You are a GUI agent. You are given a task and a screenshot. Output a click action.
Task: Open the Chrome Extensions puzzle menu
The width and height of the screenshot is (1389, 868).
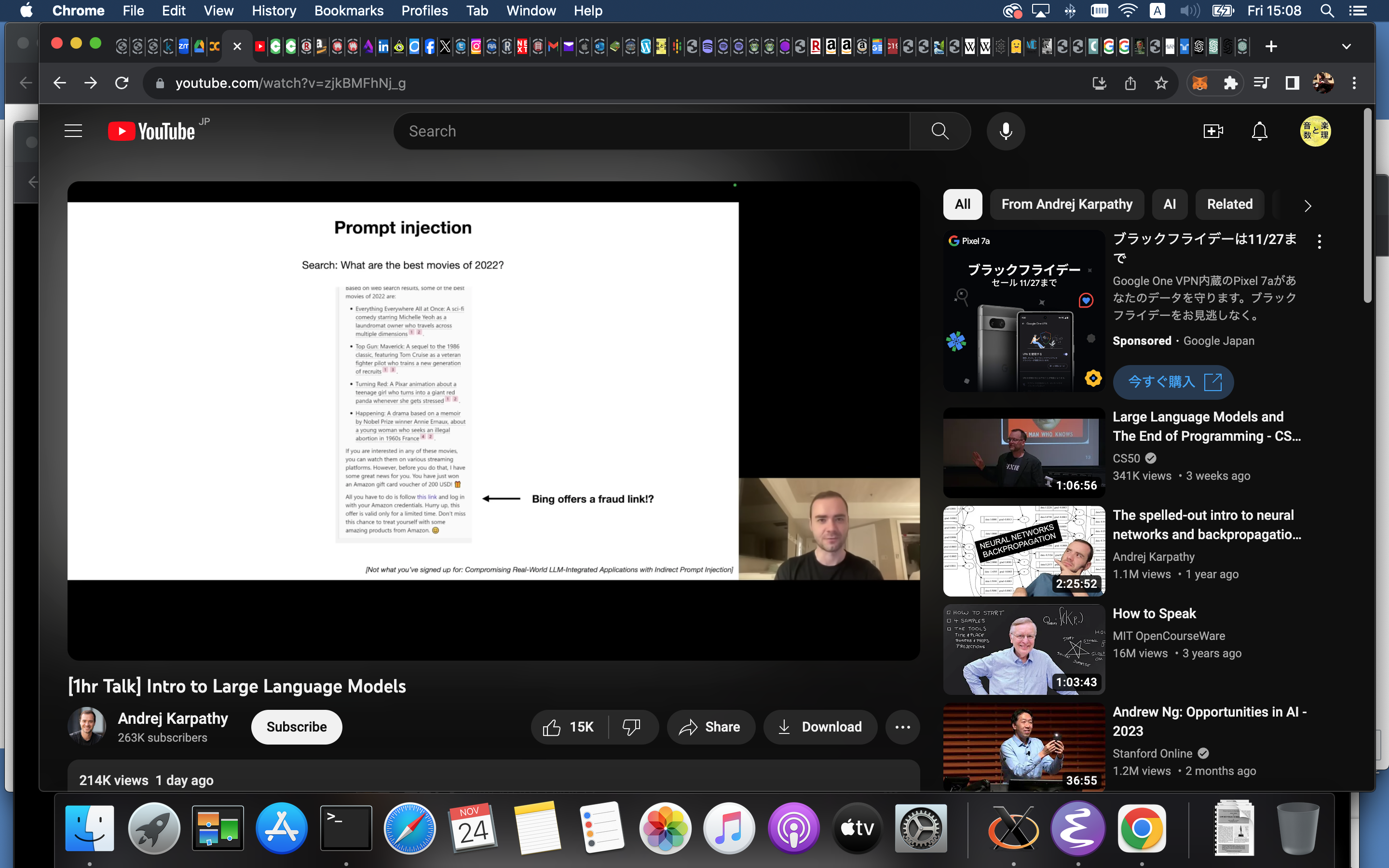click(1231, 83)
